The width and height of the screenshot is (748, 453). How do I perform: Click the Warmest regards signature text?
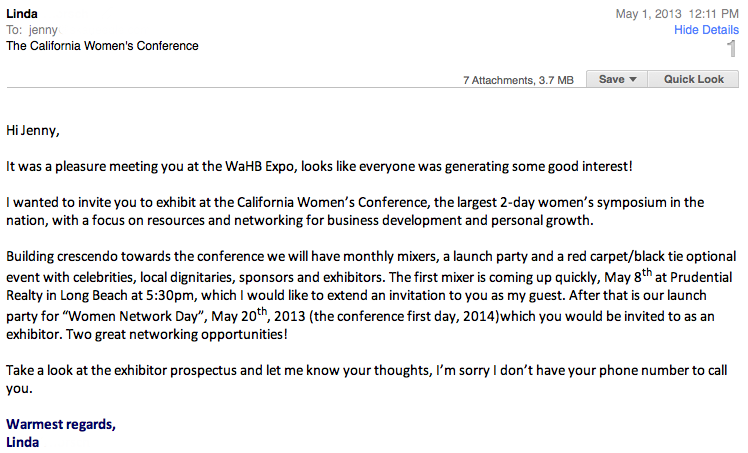pos(60,424)
